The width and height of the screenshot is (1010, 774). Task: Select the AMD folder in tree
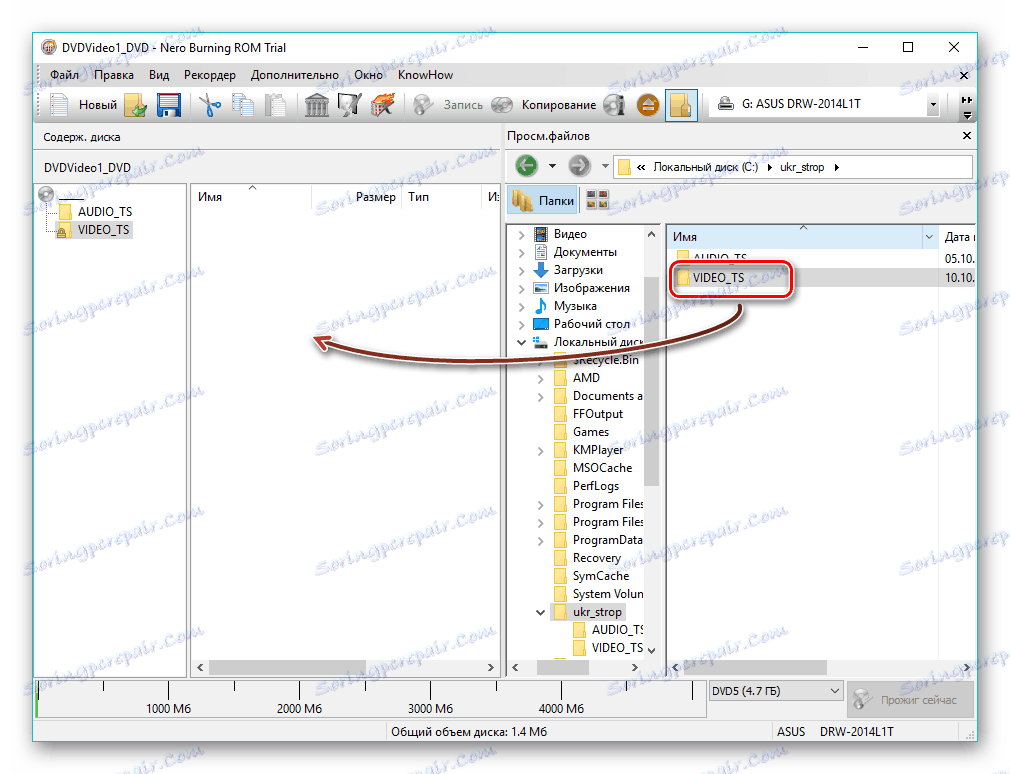click(x=586, y=378)
